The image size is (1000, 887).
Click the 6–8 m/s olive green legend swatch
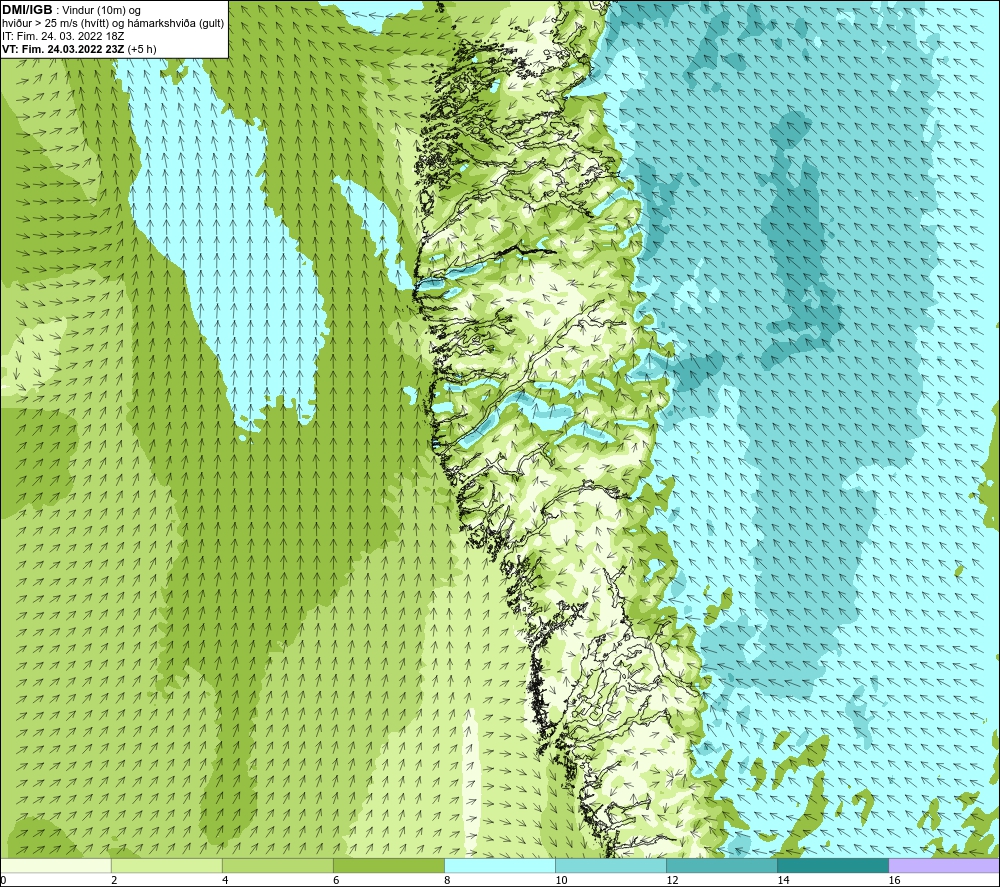[388, 866]
